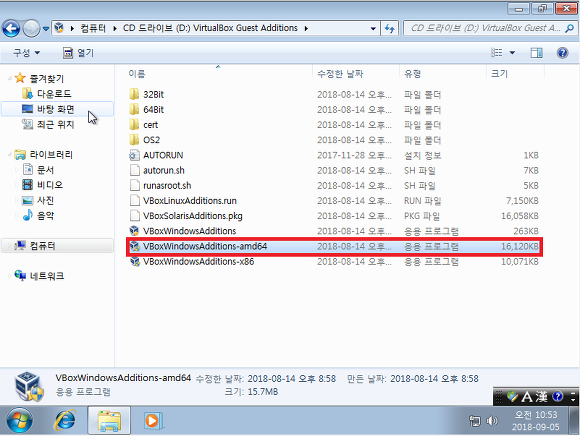Select the AUTORUN setup info icon
Image resolution: width=580 pixels, height=436 pixels.
point(134,155)
